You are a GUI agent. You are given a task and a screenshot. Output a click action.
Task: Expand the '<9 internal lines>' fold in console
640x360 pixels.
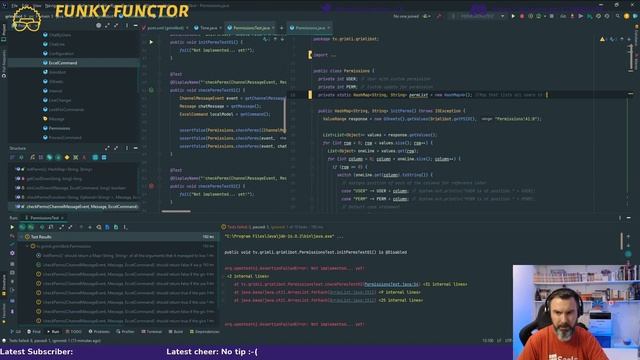point(400,292)
